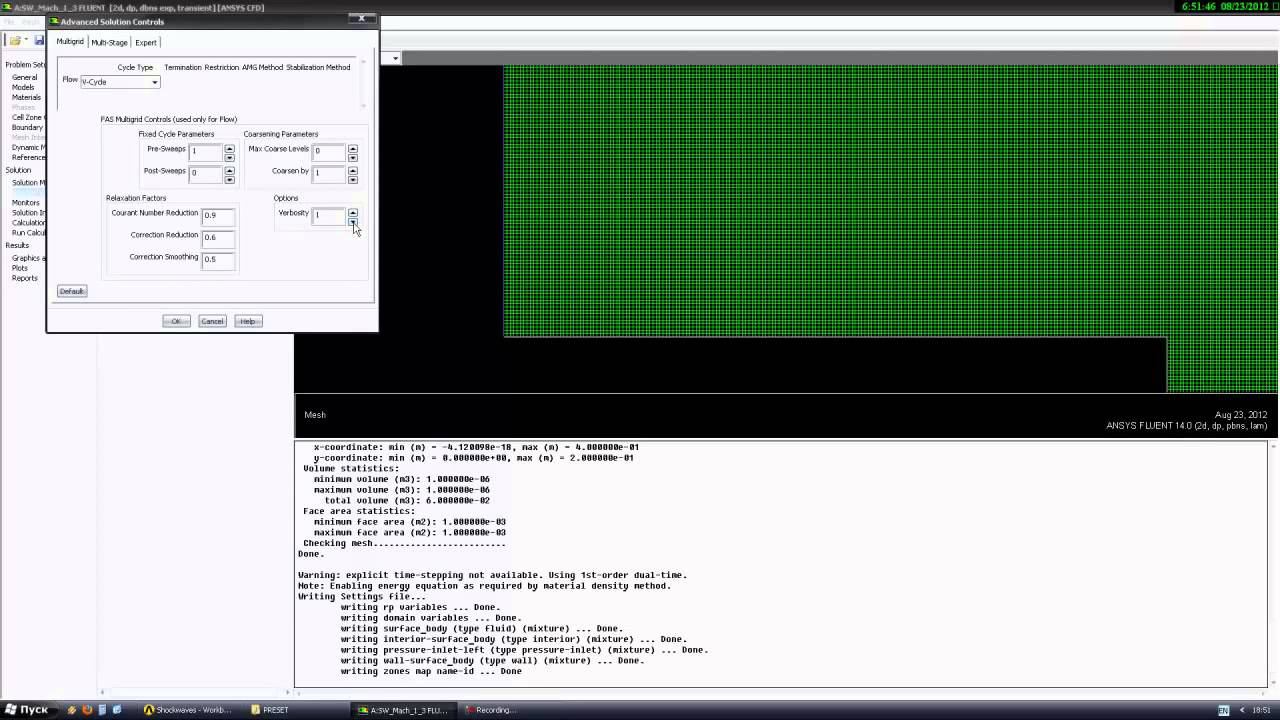
Task: Click the Post-Sweeps value field
Action: pos(206,173)
